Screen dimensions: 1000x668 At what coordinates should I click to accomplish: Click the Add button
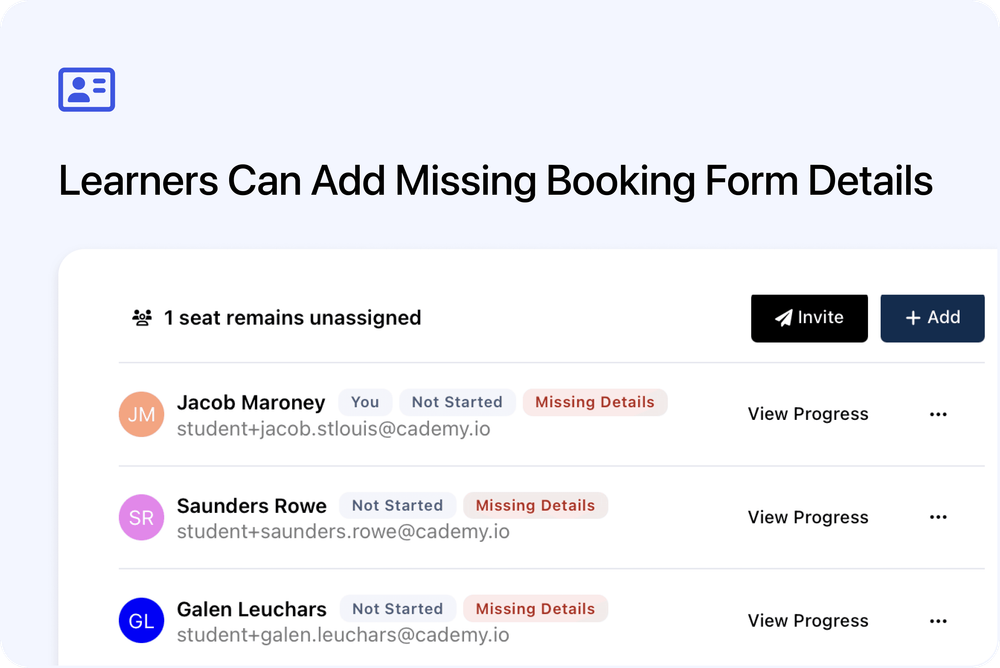click(x=932, y=318)
